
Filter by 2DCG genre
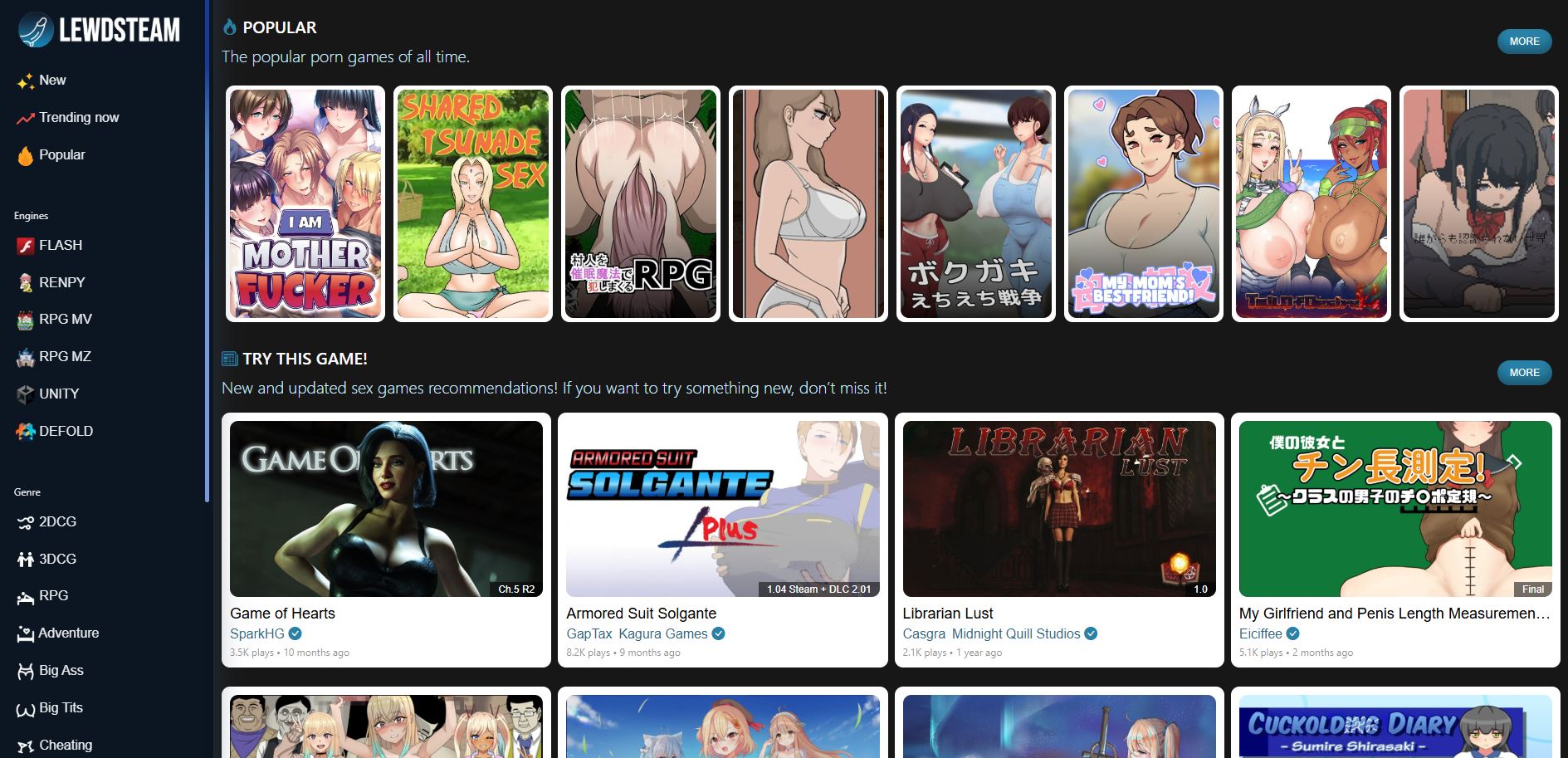click(56, 522)
